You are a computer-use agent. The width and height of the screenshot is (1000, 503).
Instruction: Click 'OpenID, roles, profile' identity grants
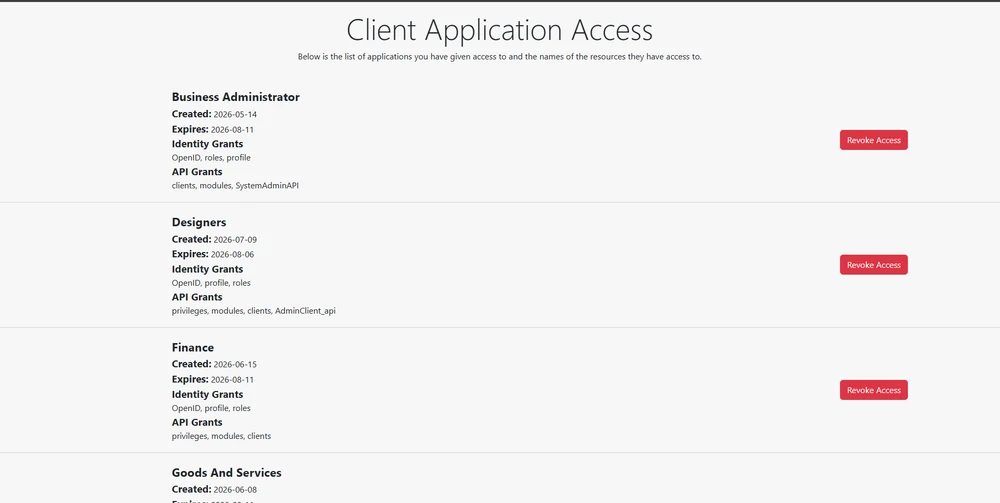click(211, 157)
